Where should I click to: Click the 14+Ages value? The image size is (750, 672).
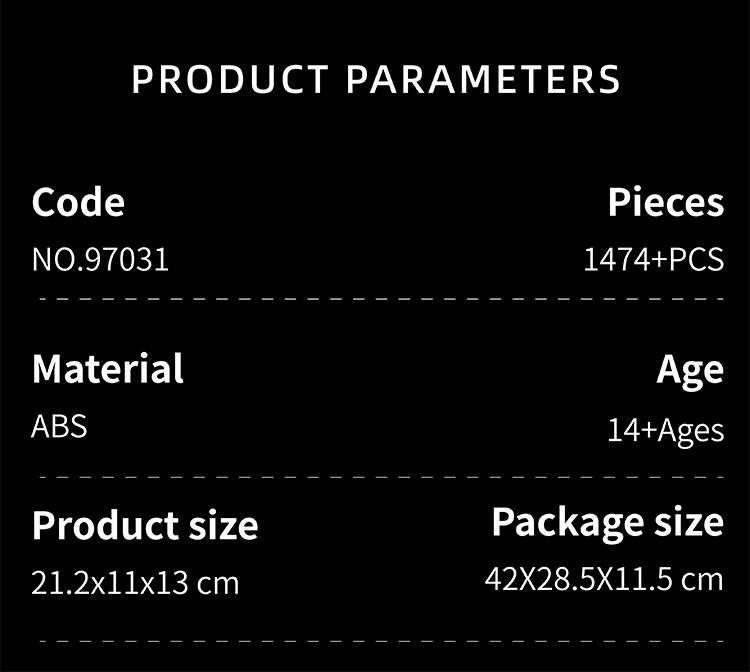(665, 430)
